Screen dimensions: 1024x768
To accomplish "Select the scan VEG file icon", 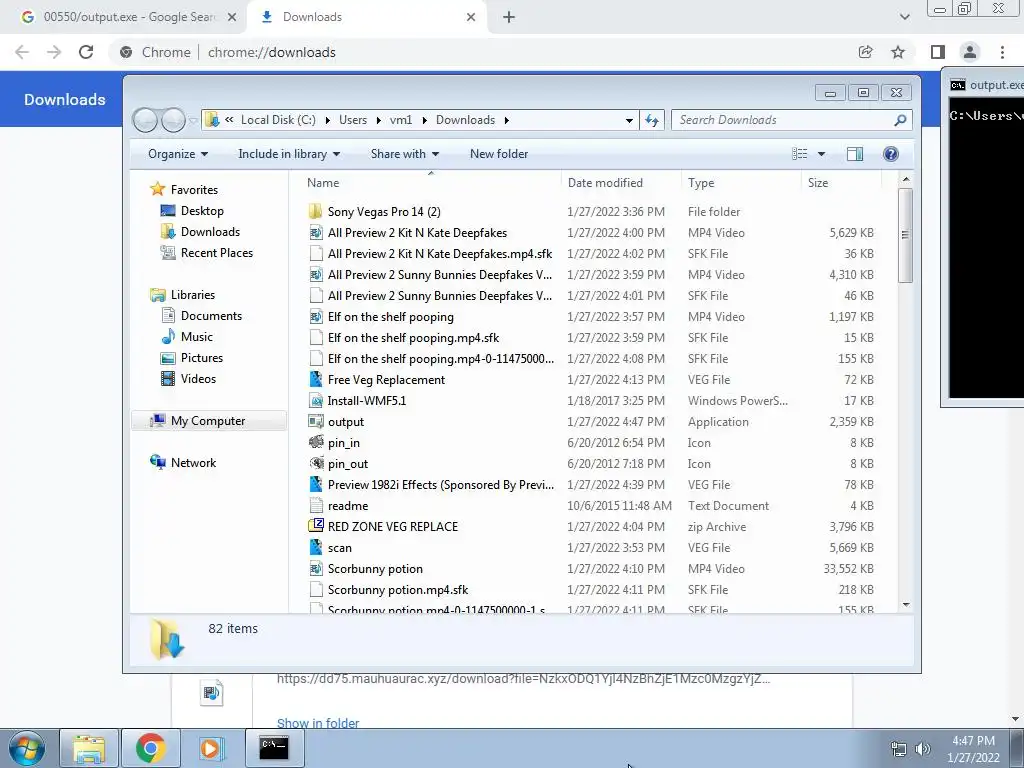I will pyautogui.click(x=315, y=547).
